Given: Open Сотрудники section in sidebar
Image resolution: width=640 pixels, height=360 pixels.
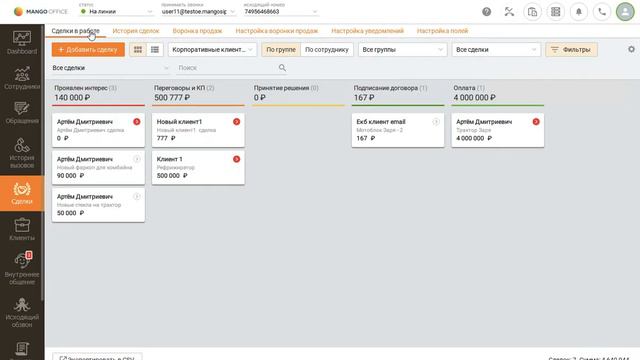Looking at the screenshot, I should click(x=22, y=78).
